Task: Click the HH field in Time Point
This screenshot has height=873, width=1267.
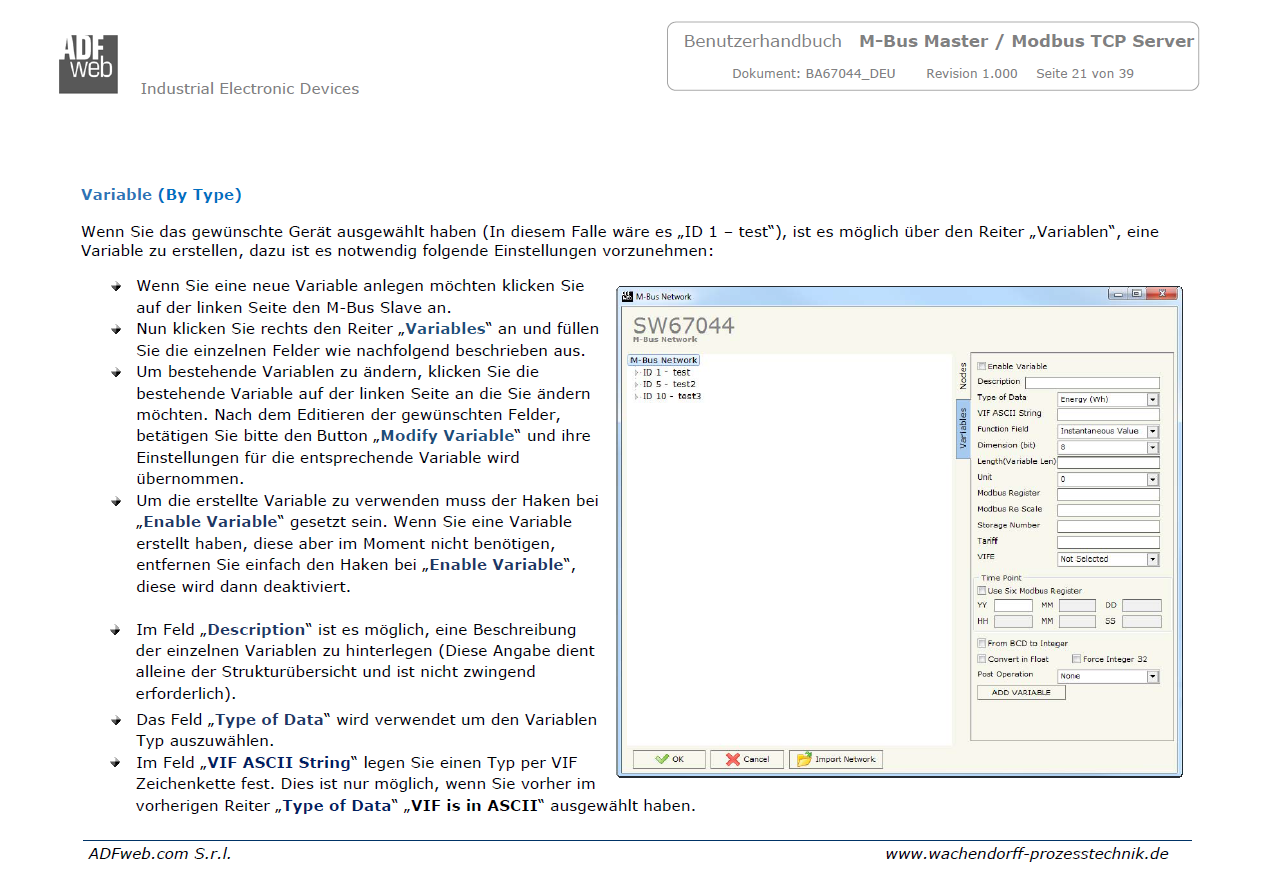Action: (1013, 622)
